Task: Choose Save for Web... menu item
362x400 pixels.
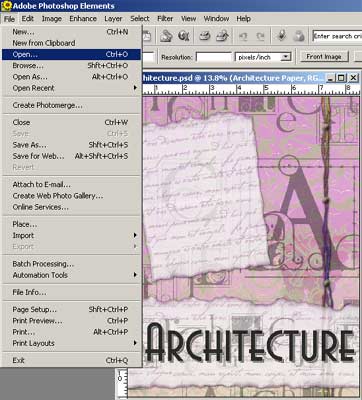Action: coord(71,156)
